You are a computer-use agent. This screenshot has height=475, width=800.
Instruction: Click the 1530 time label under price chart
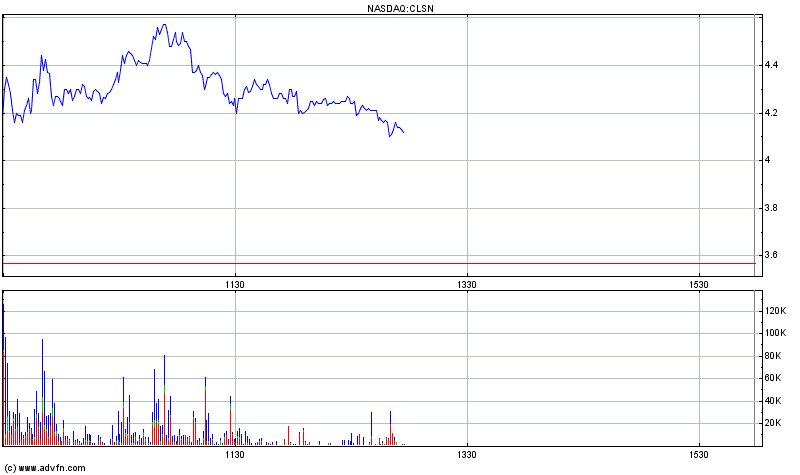click(x=698, y=285)
